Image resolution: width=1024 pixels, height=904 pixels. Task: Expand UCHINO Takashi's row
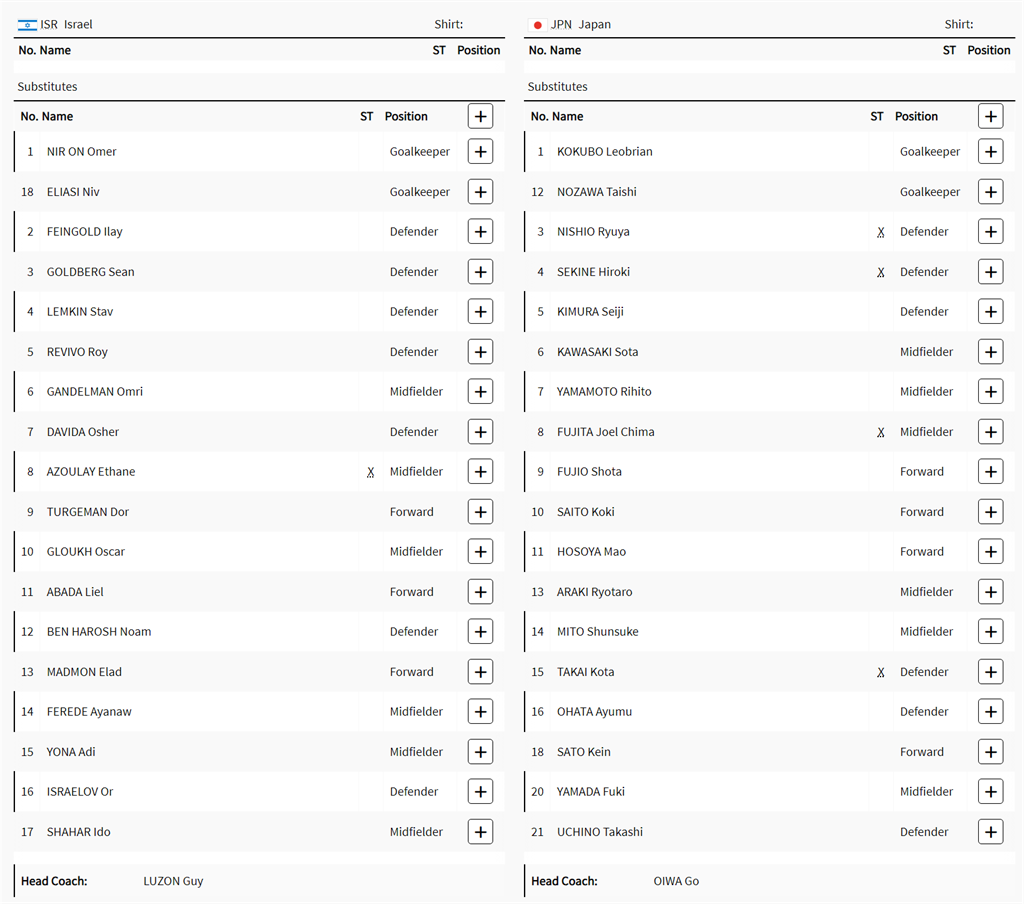pyautogui.click(x=990, y=832)
